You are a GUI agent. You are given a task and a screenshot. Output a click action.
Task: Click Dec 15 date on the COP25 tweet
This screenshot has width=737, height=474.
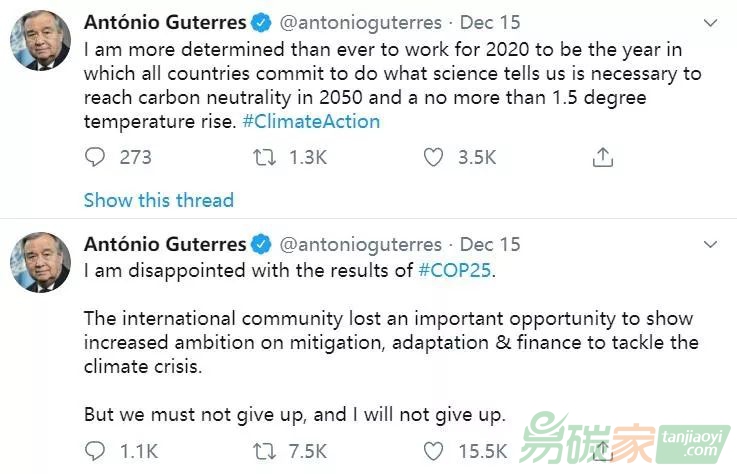490,244
